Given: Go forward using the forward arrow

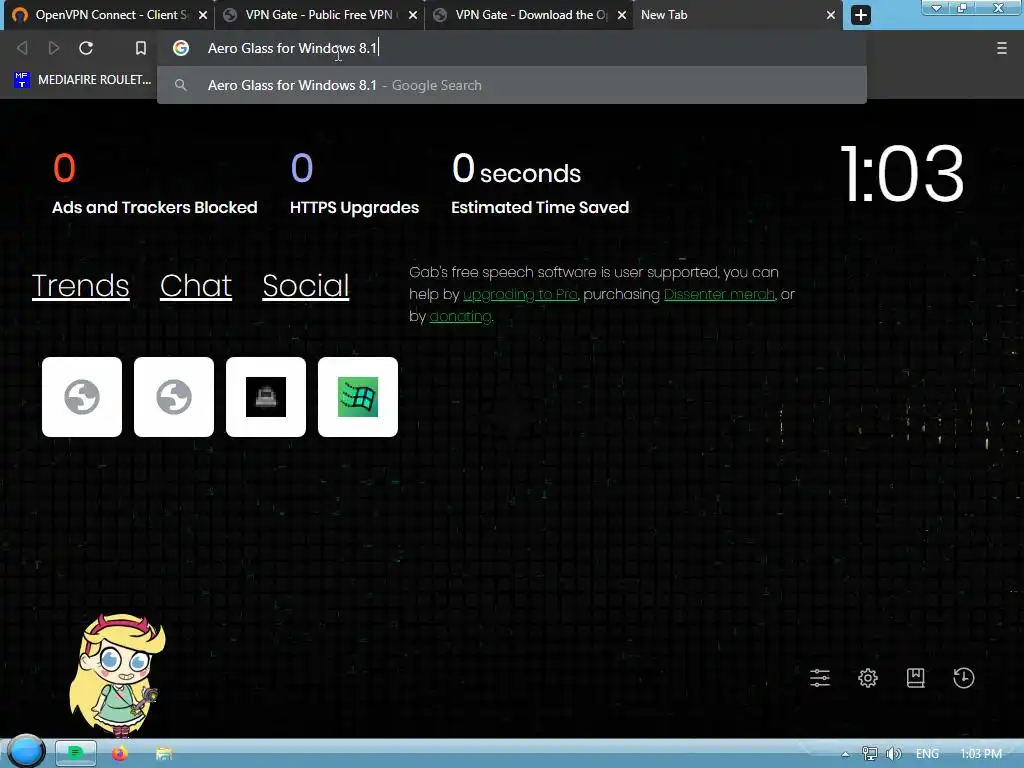Looking at the screenshot, I should (x=54, y=48).
